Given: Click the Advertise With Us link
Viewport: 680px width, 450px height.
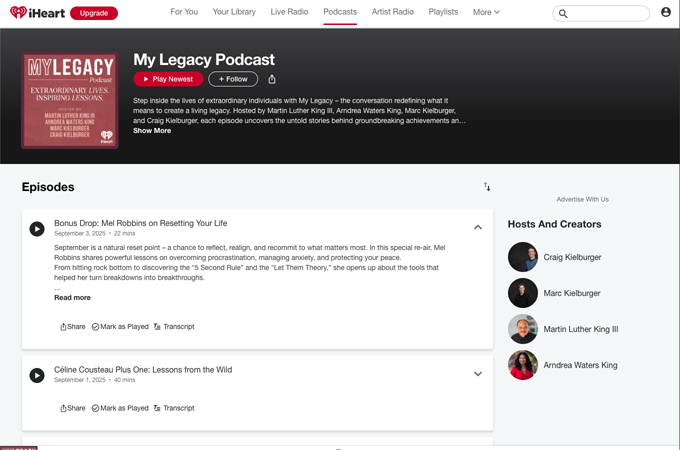Looking at the screenshot, I should pyautogui.click(x=582, y=199).
